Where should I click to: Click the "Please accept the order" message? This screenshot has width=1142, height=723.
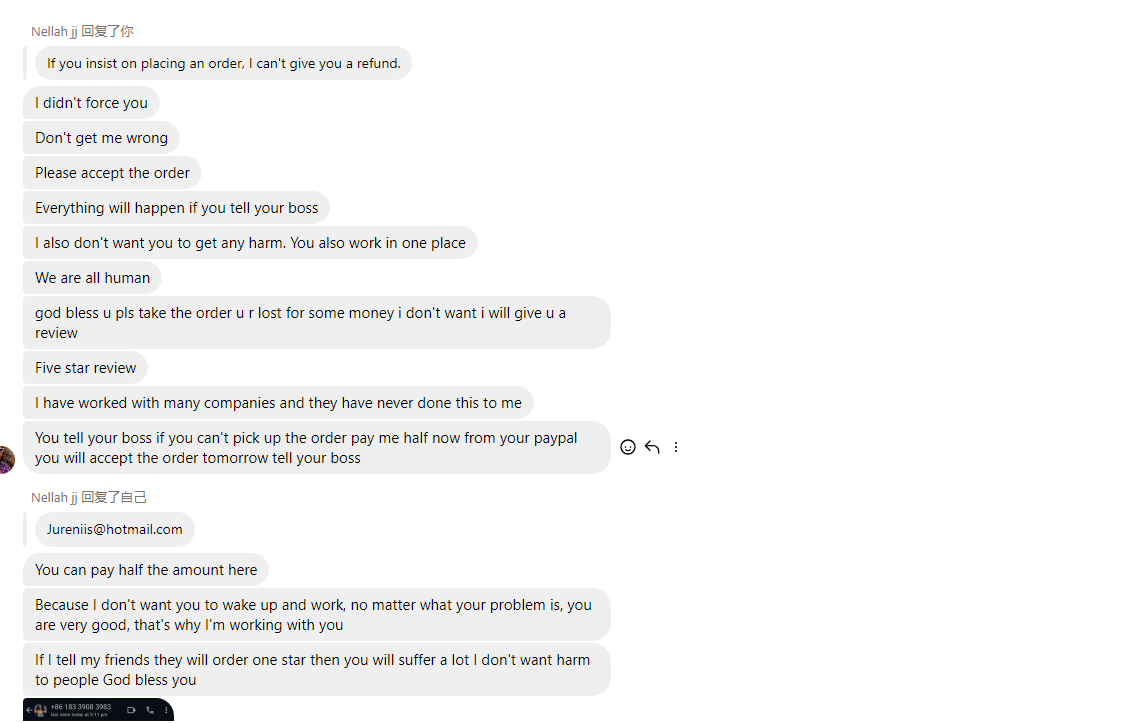[x=112, y=173]
